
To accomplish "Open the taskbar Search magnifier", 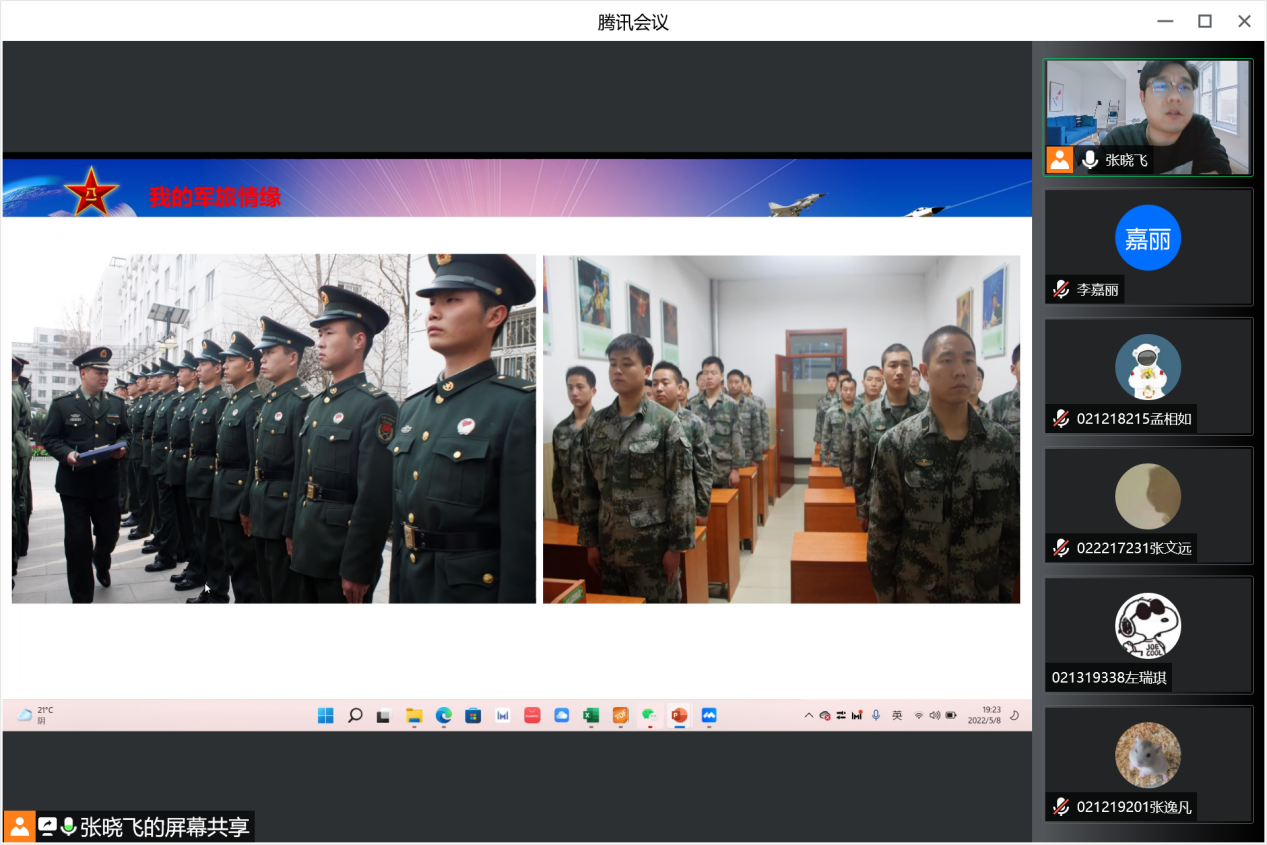I will pyautogui.click(x=355, y=715).
